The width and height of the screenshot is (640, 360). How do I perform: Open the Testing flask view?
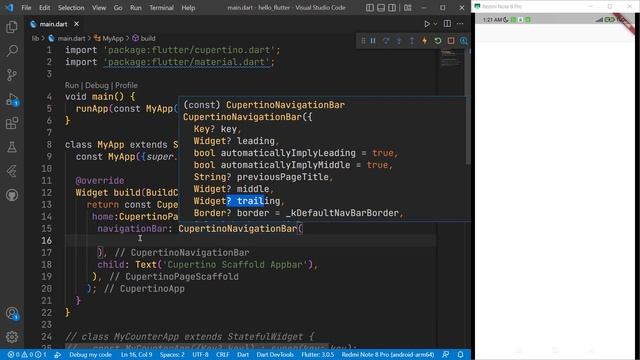[x=12, y=147]
